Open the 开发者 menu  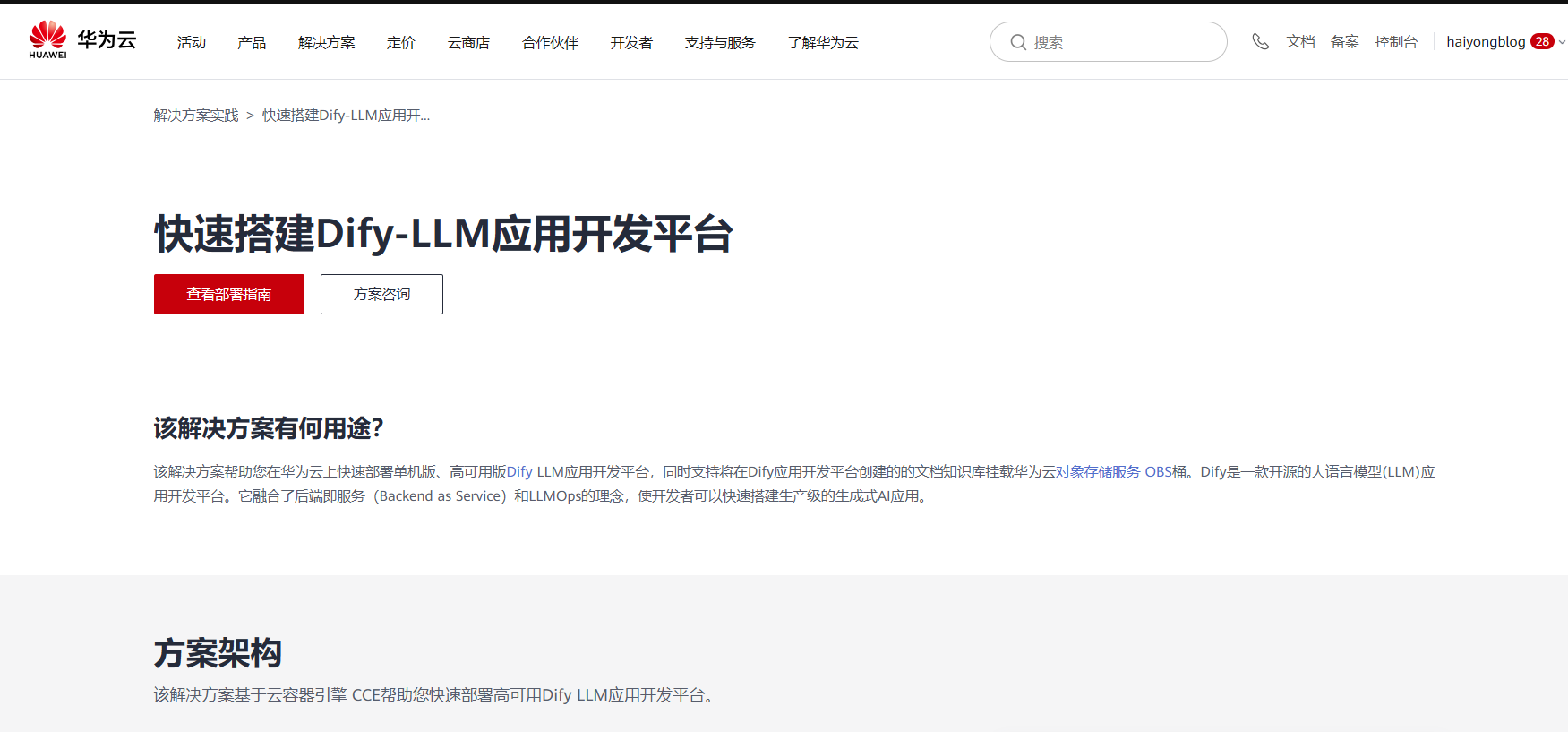(x=632, y=42)
